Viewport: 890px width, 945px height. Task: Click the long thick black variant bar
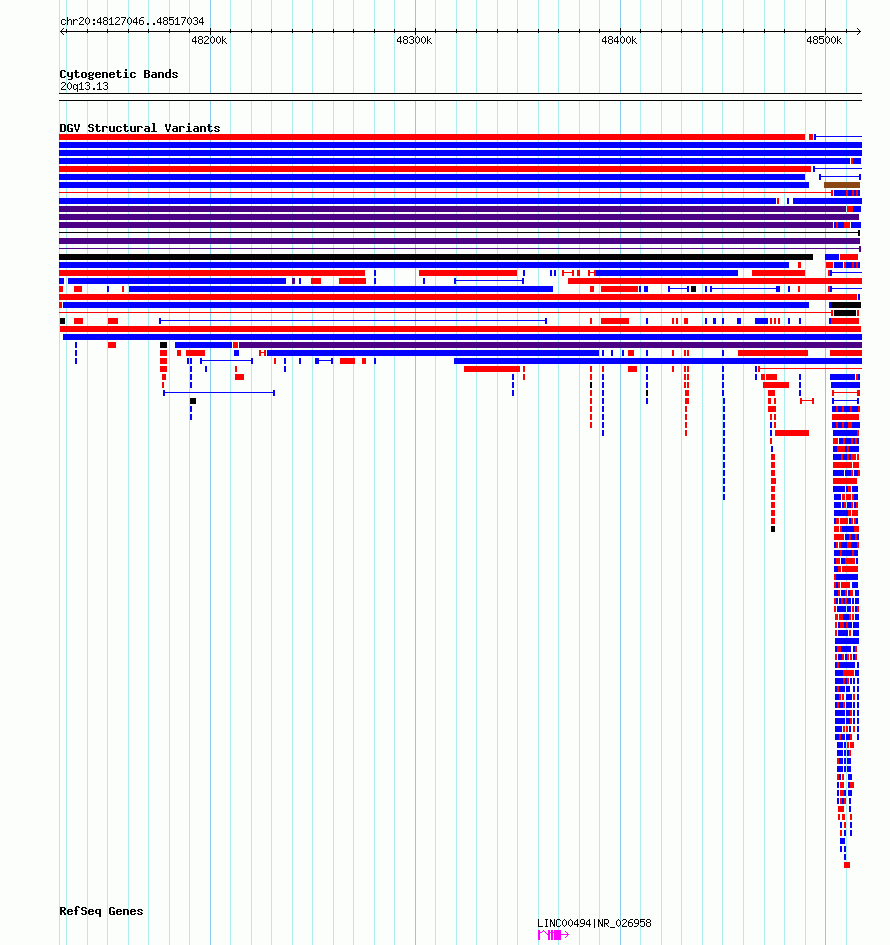436,257
